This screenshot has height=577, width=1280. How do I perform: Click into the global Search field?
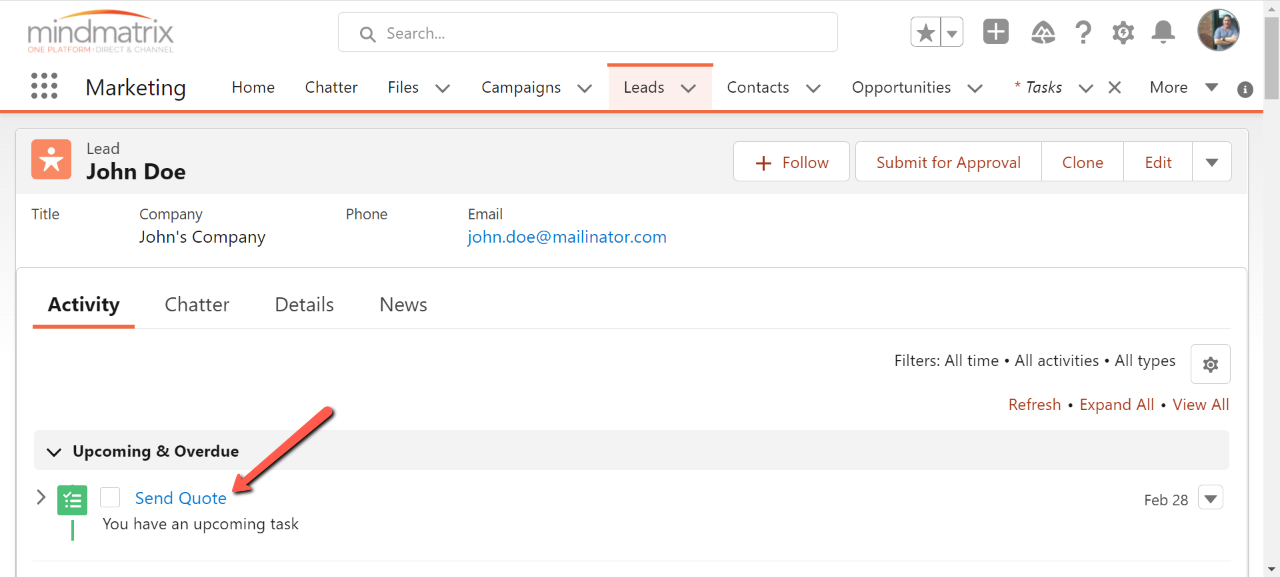click(588, 33)
